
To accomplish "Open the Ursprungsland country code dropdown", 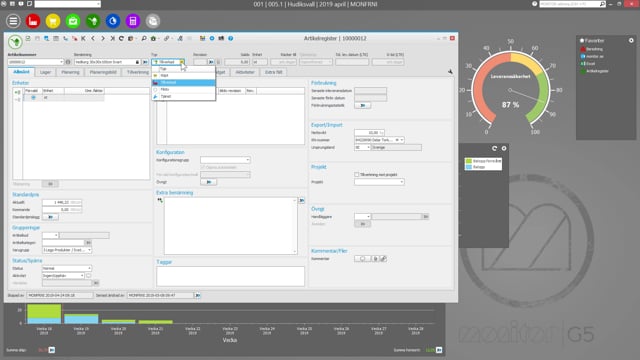I will click(368, 147).
